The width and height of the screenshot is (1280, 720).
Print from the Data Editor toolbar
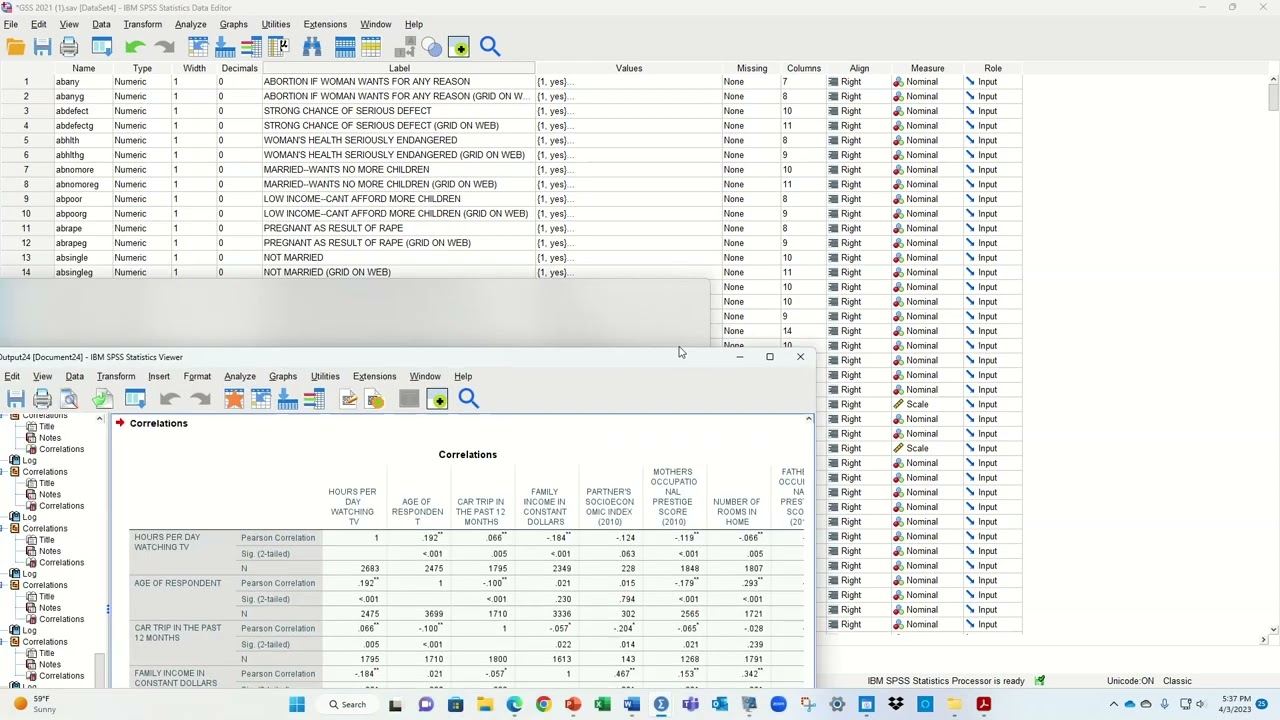(69, 47)
